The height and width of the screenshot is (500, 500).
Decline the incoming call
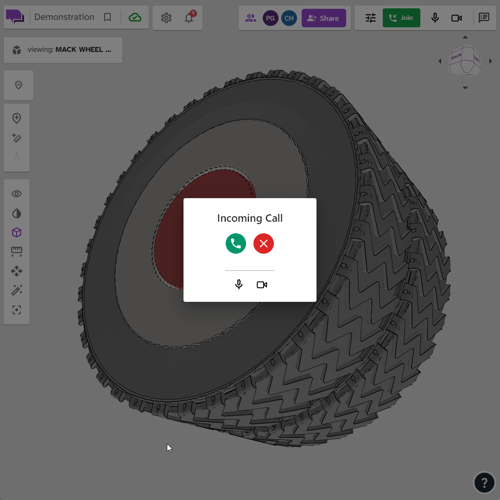[x=263, y=244]
